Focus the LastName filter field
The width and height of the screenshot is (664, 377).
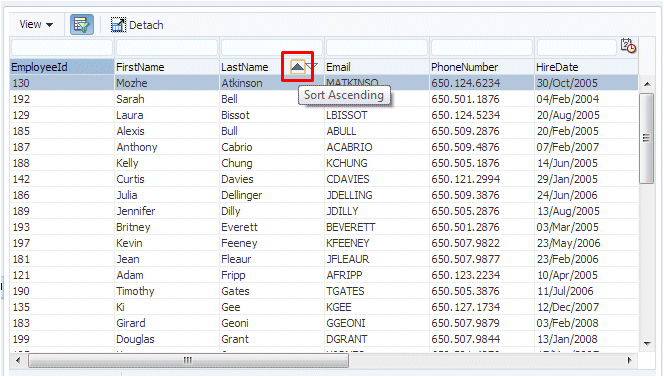(272, 47)
